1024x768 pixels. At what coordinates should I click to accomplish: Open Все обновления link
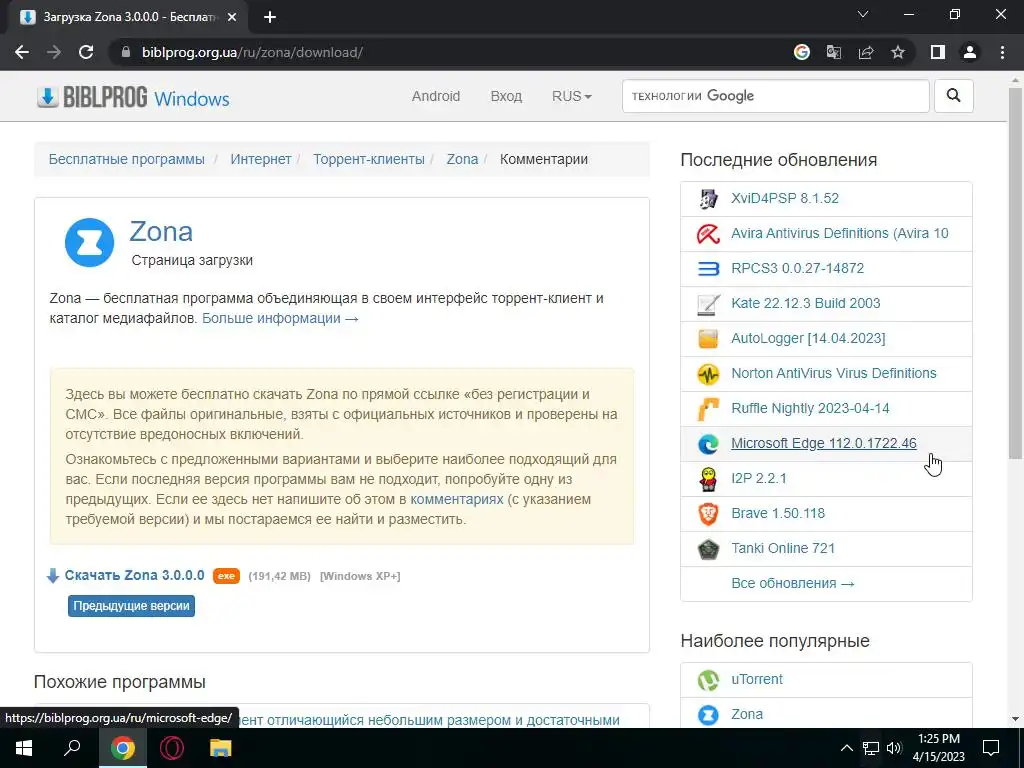(x=793, y=583)
